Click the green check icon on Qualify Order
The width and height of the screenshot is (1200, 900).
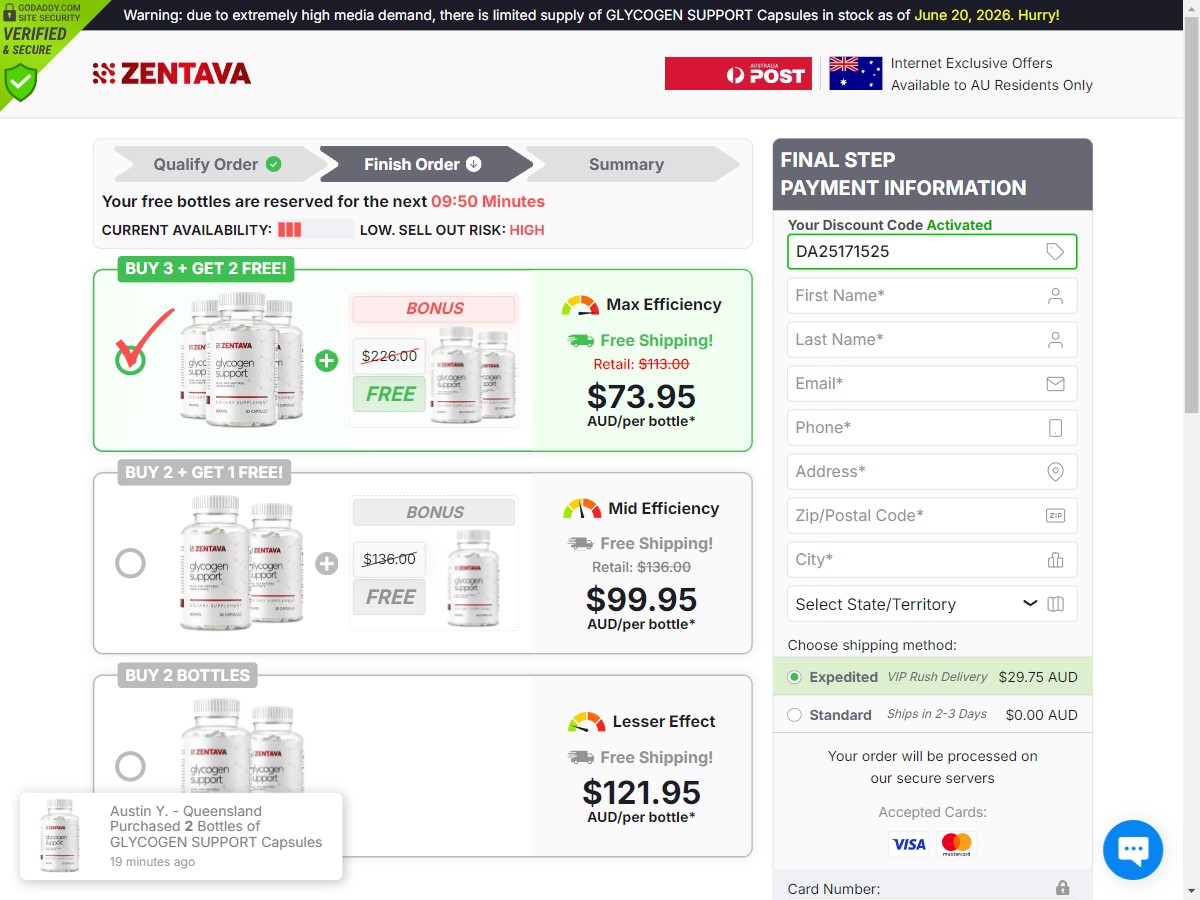tap(273, 164)
